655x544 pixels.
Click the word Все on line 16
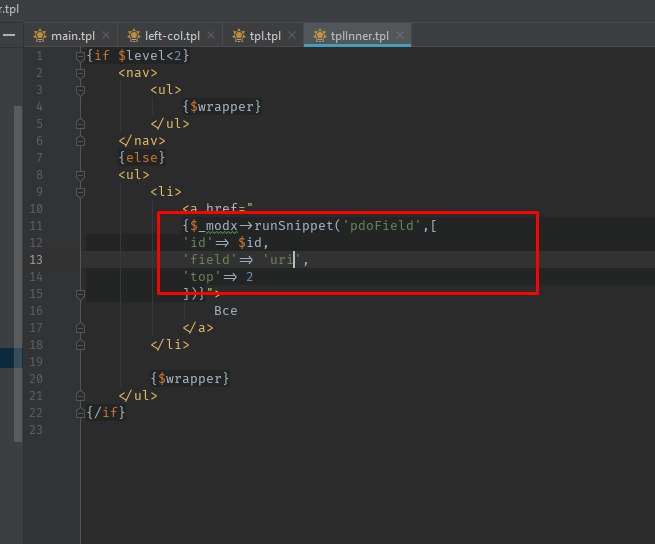[226, 311]
